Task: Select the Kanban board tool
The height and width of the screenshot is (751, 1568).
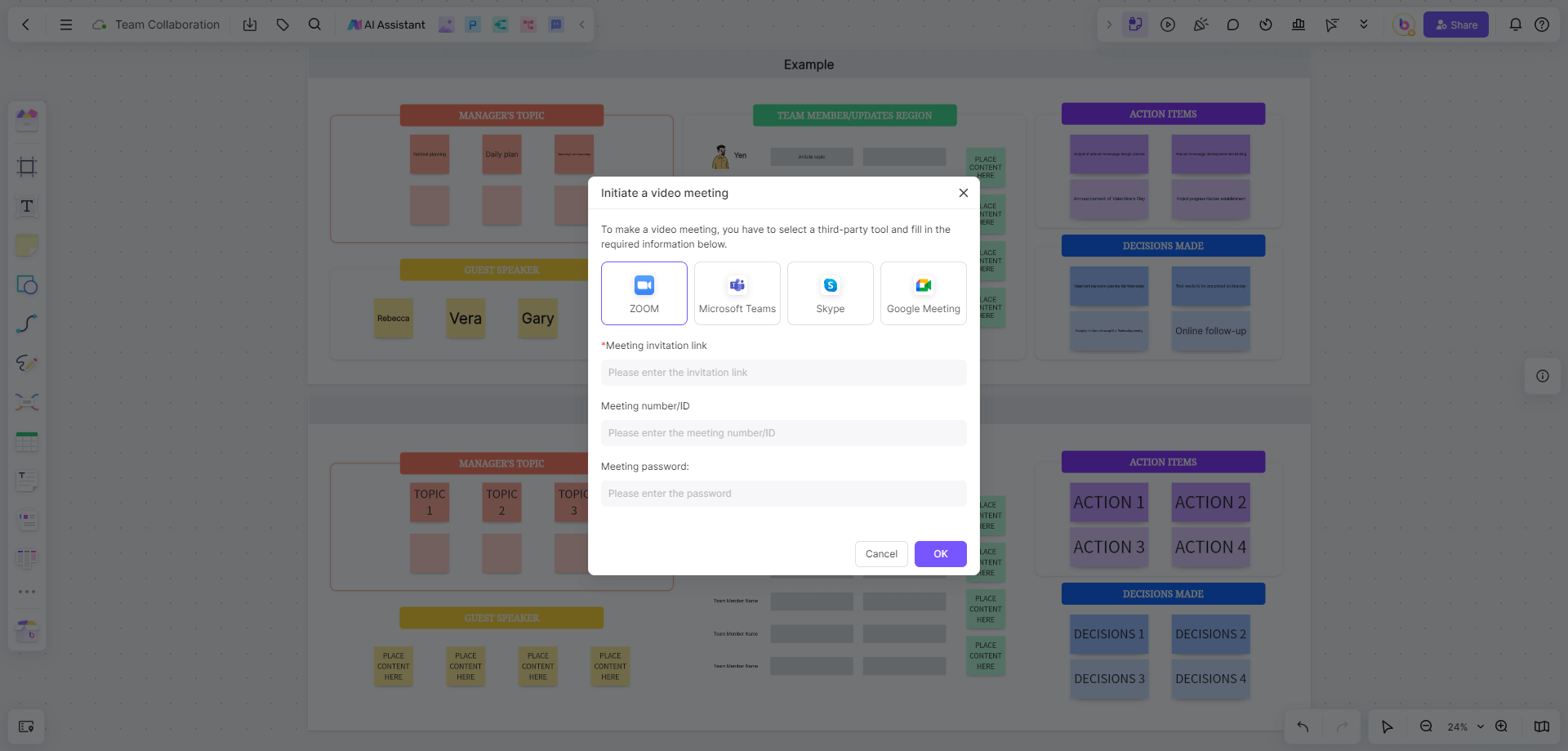Action: (x=27, y=558)
